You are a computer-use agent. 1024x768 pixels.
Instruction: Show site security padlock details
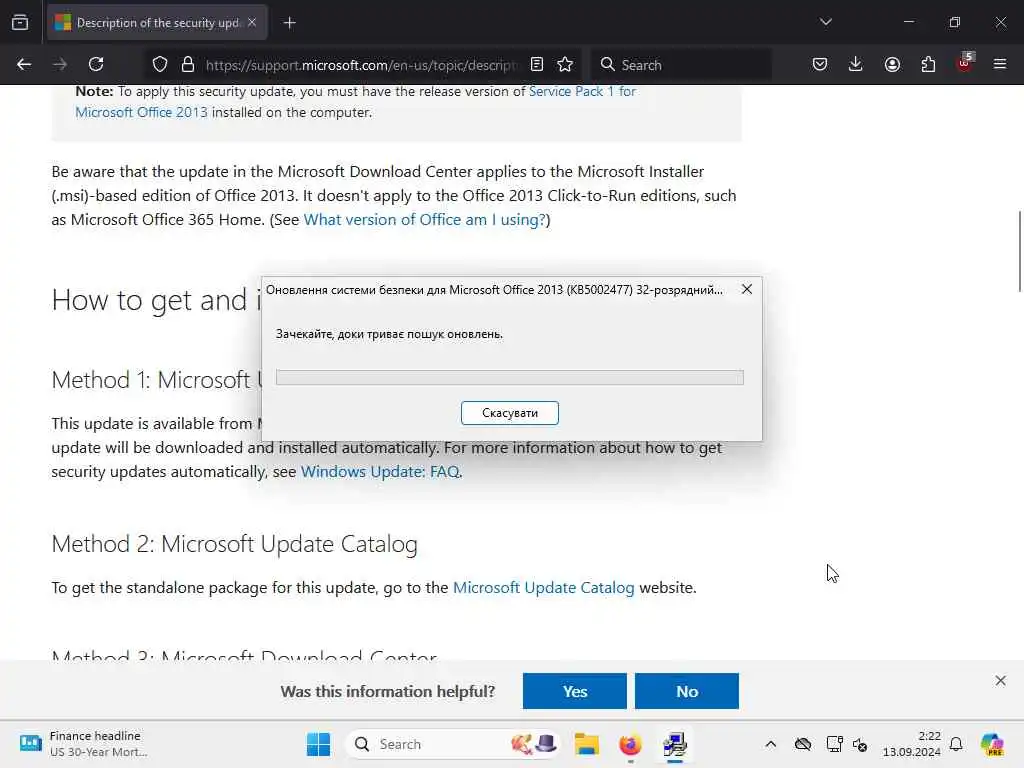coord(188,64)
